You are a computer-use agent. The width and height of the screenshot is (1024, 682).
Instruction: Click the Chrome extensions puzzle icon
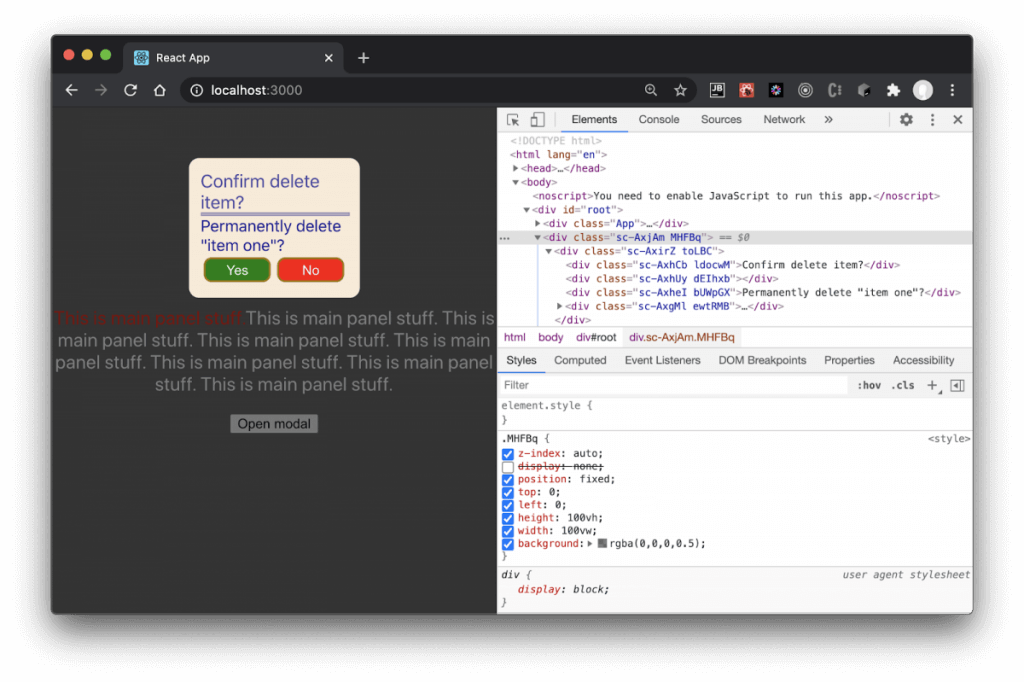tap(893, 90)
